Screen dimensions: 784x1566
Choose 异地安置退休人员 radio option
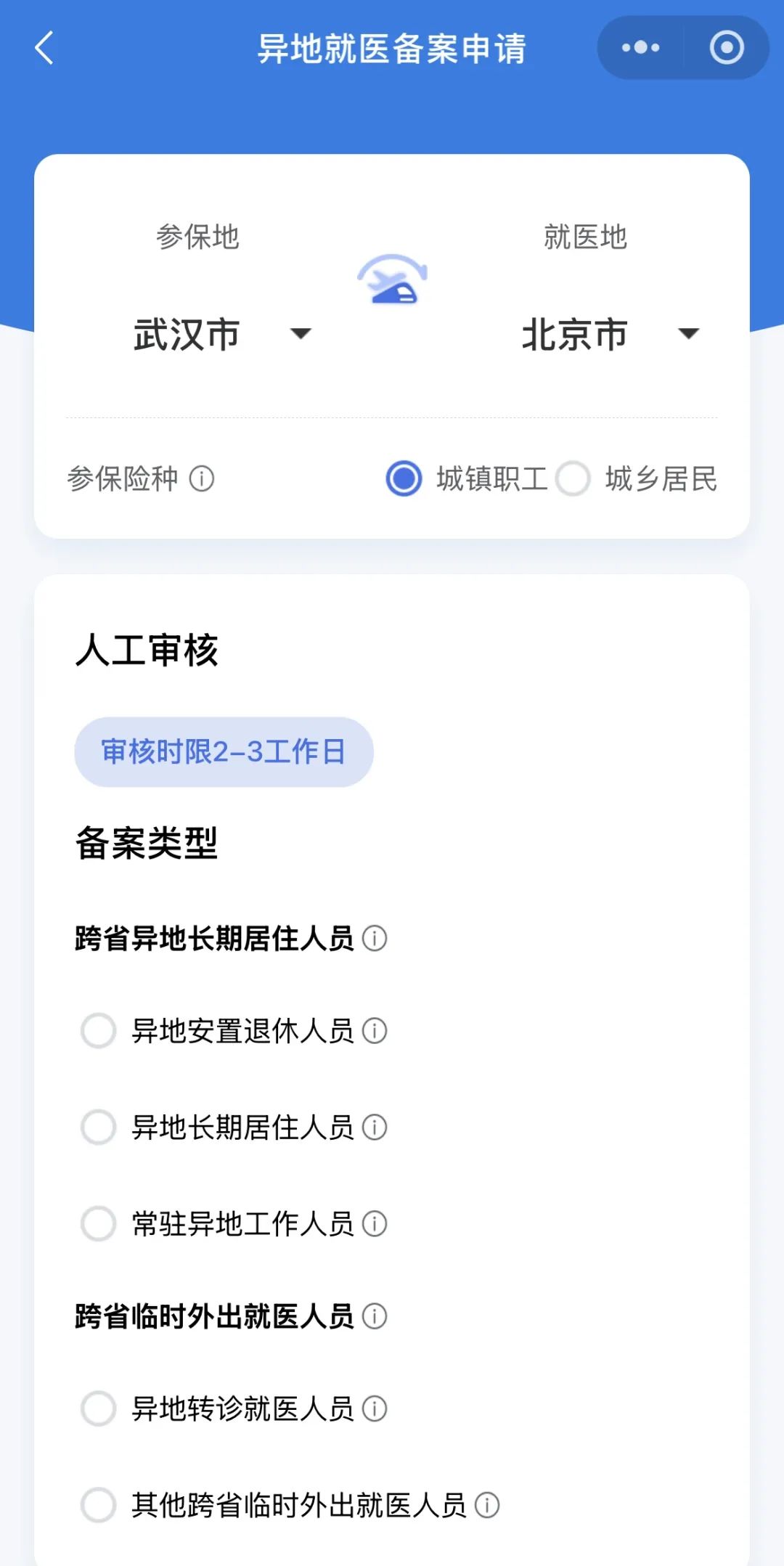click(99, 1031)
